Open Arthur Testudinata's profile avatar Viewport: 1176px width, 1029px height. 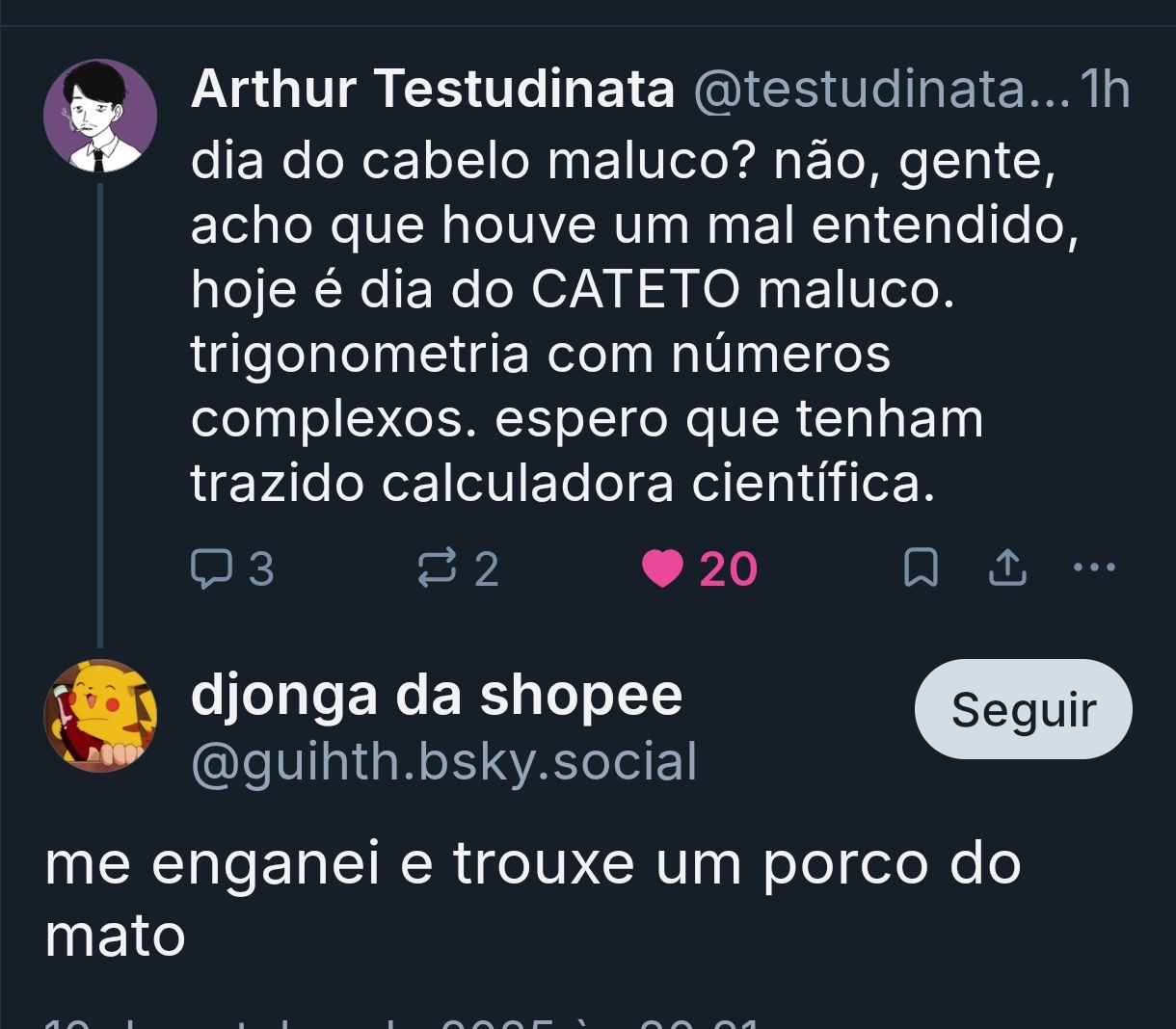pyautogui.click(x=100, y=116)
